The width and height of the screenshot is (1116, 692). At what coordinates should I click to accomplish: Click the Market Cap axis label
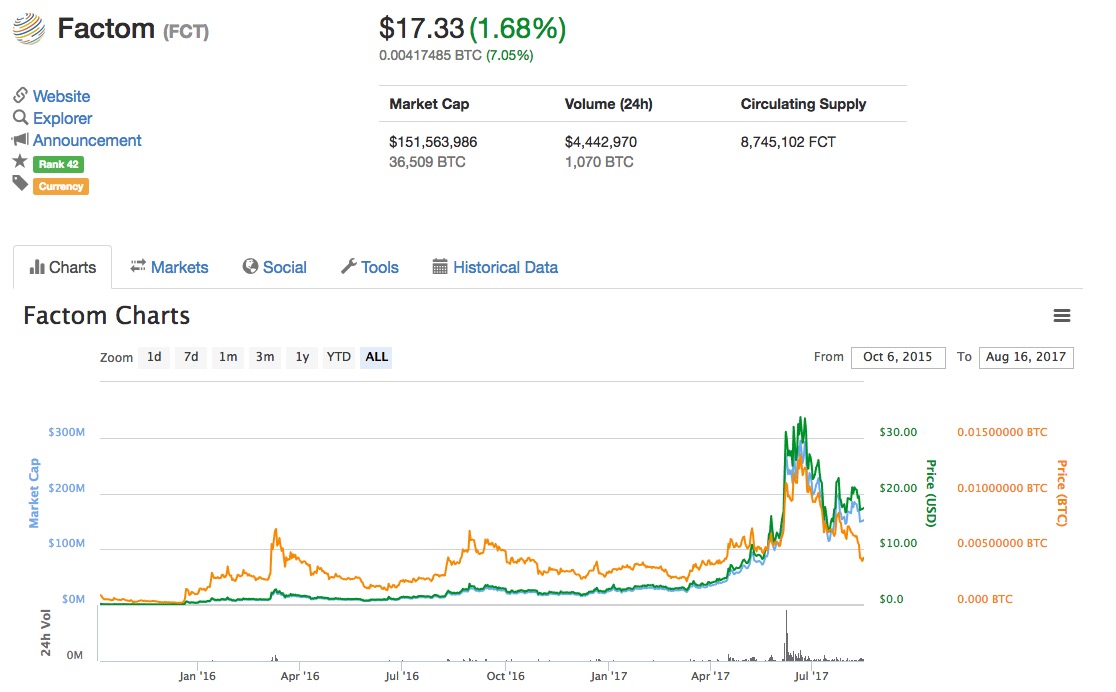click(x=34, y=493)
